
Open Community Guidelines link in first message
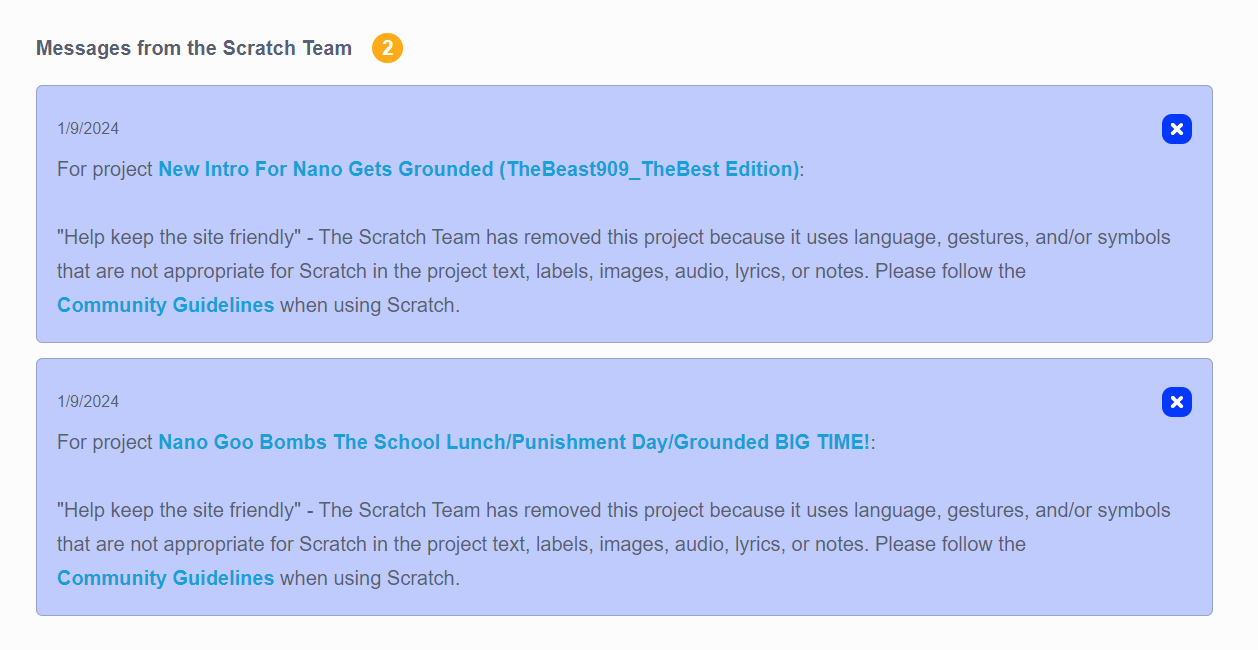[x=165, y=305]
